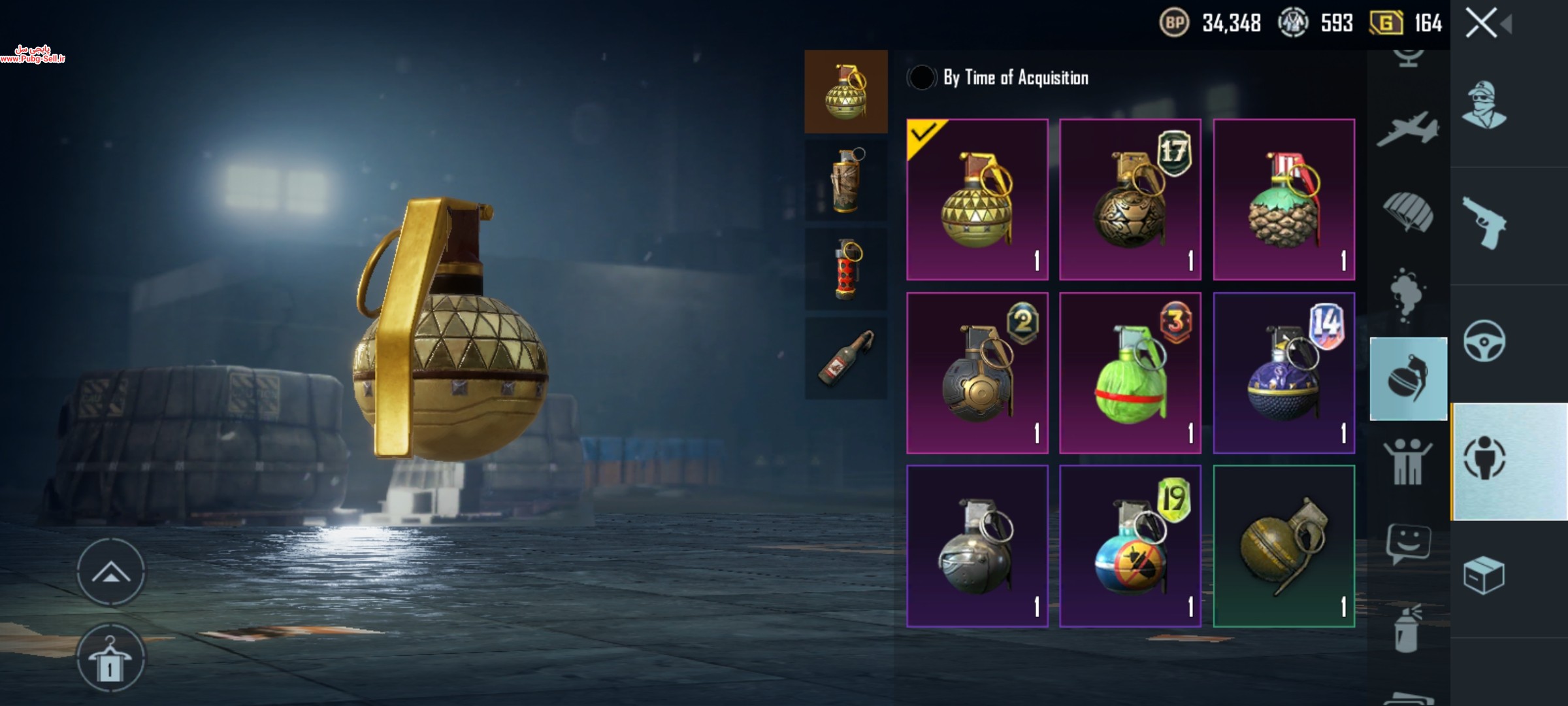Collapse side menu arrow beside X
This screenshot has width=1568, height=706.
point(1506,24)
